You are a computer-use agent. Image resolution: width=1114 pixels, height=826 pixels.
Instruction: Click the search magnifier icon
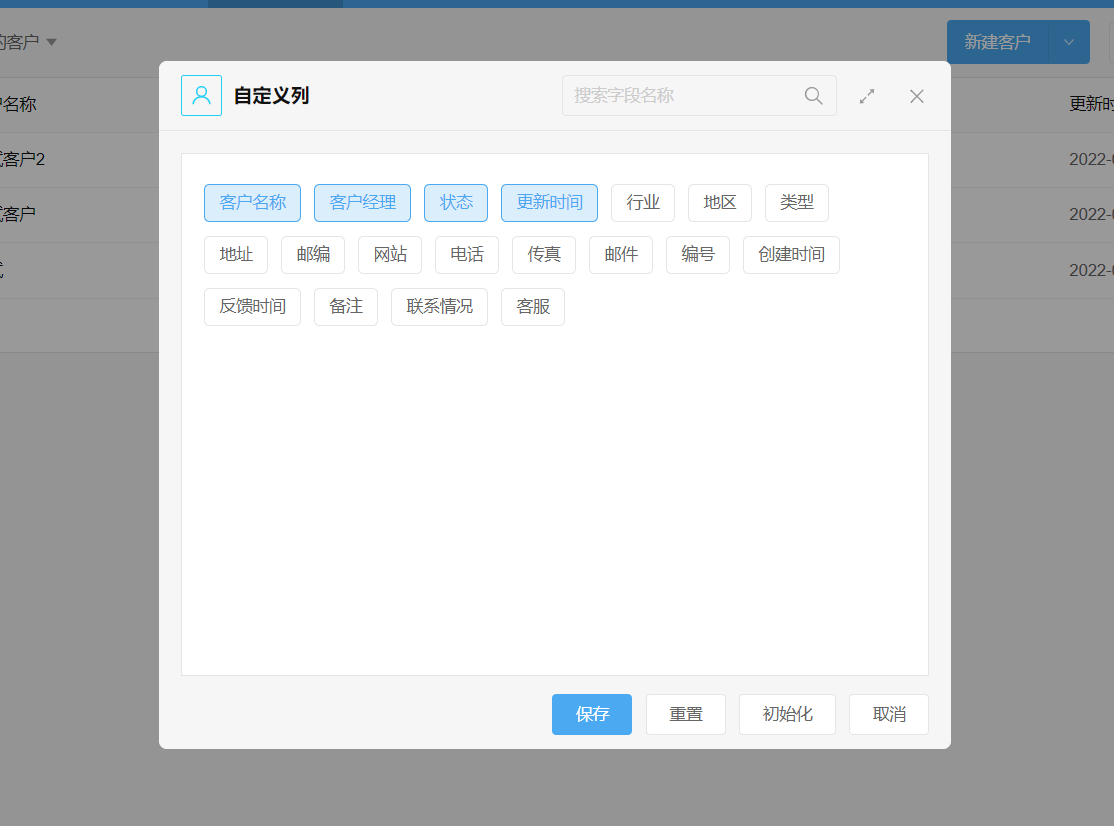(813, 96)
